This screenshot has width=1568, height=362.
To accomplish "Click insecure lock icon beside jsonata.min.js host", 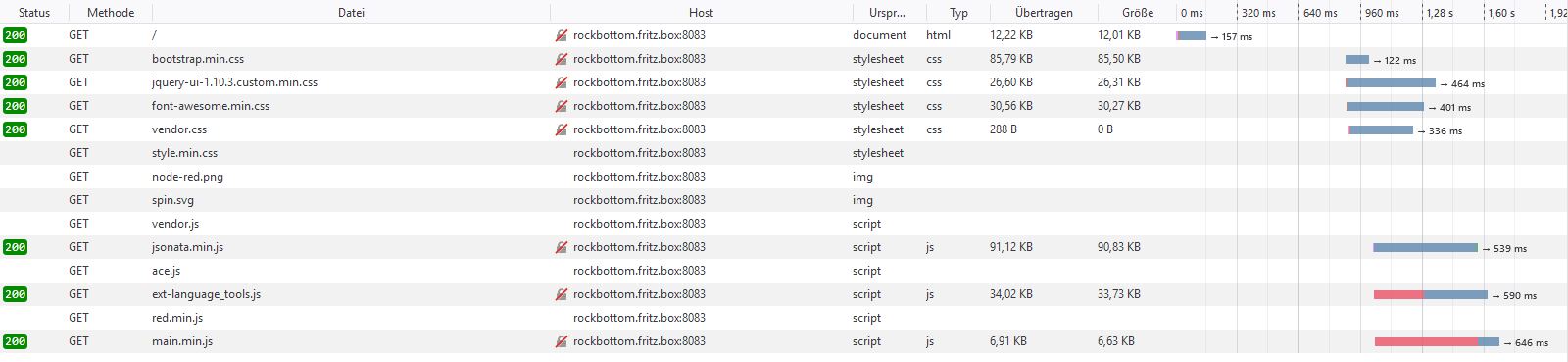I will [x=562, y=247].
